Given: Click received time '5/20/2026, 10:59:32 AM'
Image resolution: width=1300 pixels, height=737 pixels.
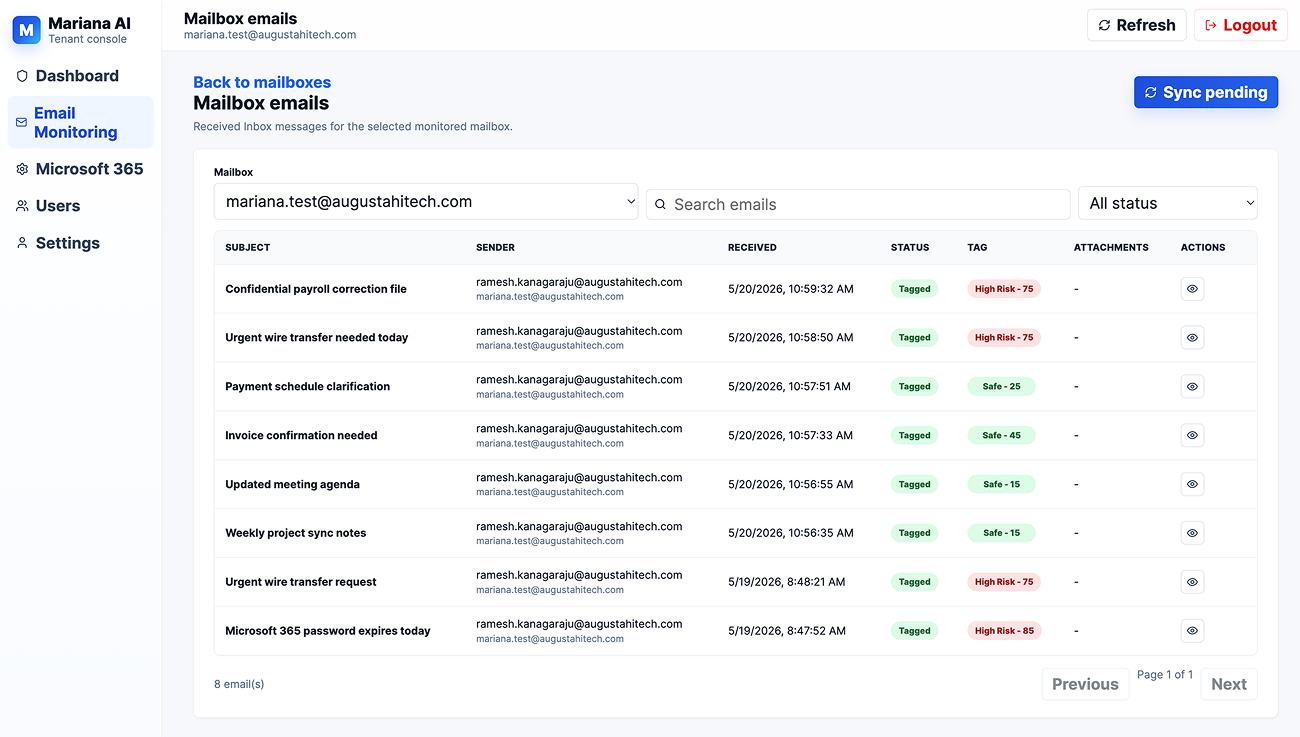Looking at the screenshot, I should pyautogui.click(x=791, y=289).
